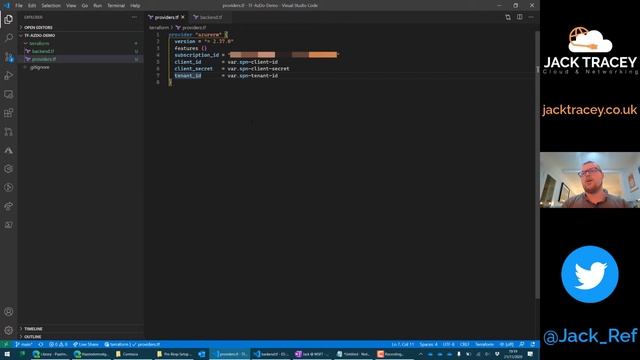Open the Manage gear in the activity bar
The height and width of the screenshot is (360, 640).
pos(9,330)
